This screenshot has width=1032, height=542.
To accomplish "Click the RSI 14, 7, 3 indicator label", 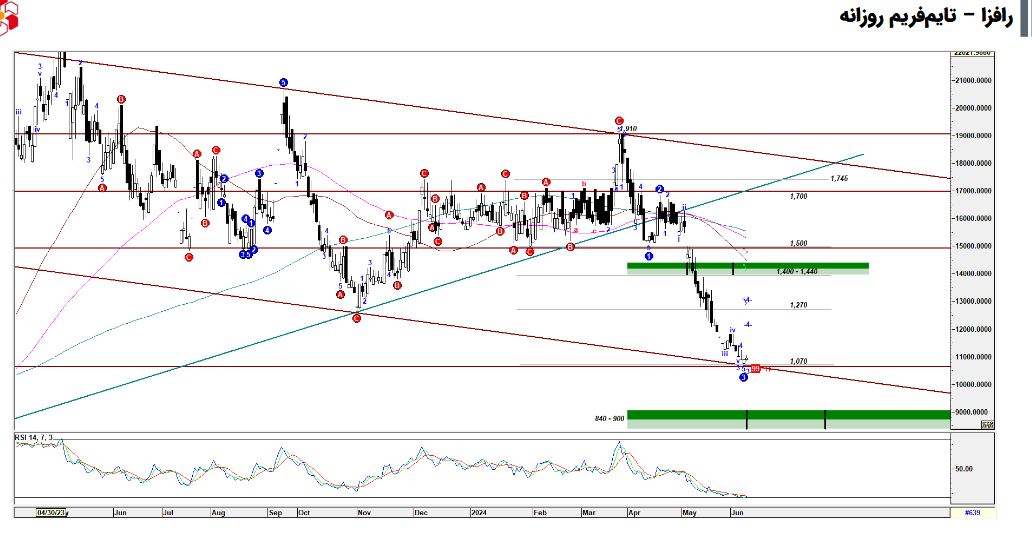I will click(x=37, y=438).
